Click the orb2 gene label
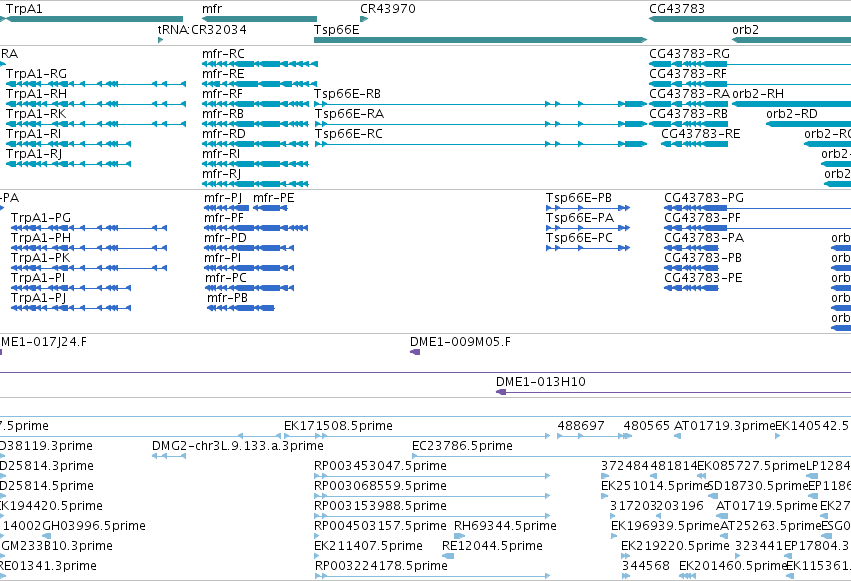 (x=745, y=30)
